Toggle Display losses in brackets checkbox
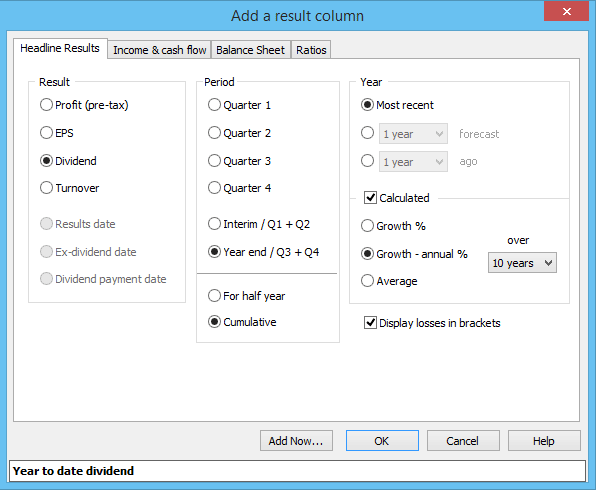This screenshot has width=596, height=490. click(370, 323)
